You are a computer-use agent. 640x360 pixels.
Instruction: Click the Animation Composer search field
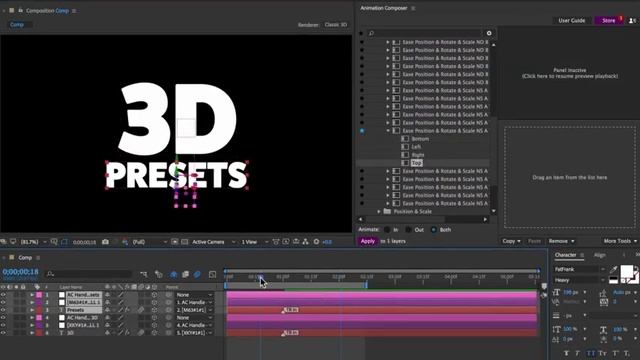pos(424,33)
